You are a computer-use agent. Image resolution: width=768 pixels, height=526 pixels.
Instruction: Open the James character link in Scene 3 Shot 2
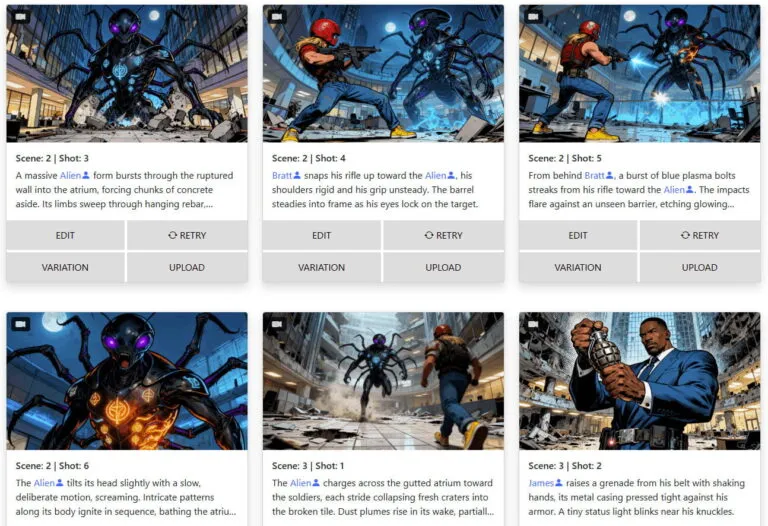point(541,483)
